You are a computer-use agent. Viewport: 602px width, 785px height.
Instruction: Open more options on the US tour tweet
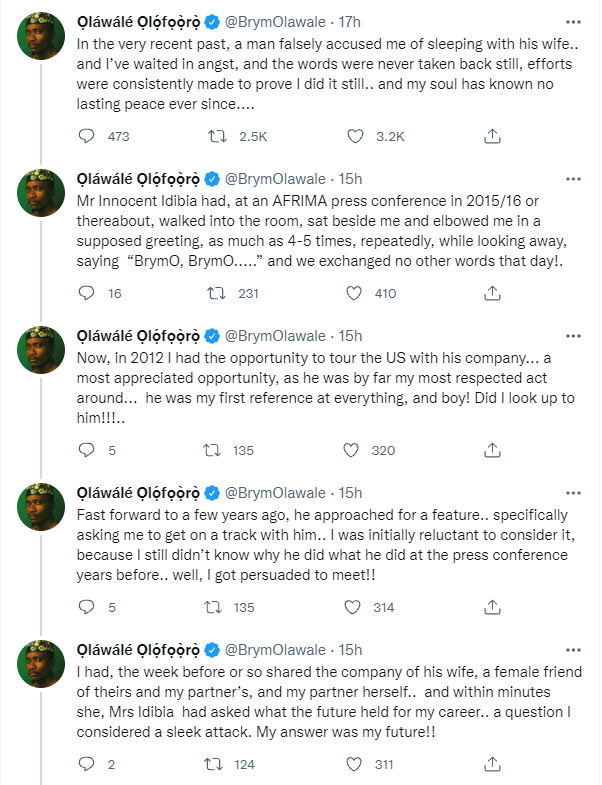coord(573,335)
